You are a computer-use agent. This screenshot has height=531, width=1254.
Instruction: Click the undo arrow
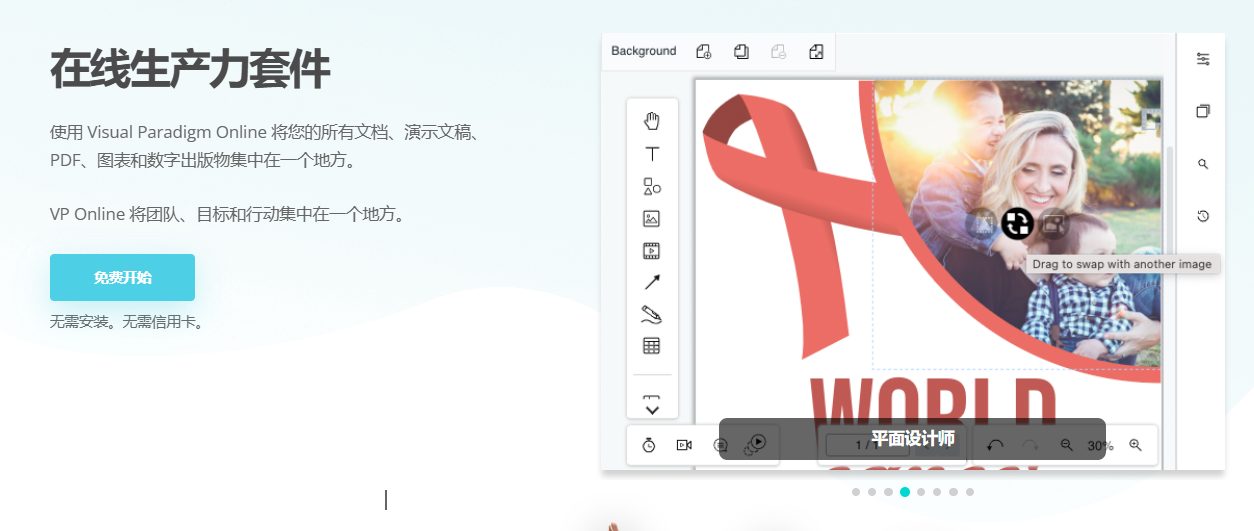994,445
